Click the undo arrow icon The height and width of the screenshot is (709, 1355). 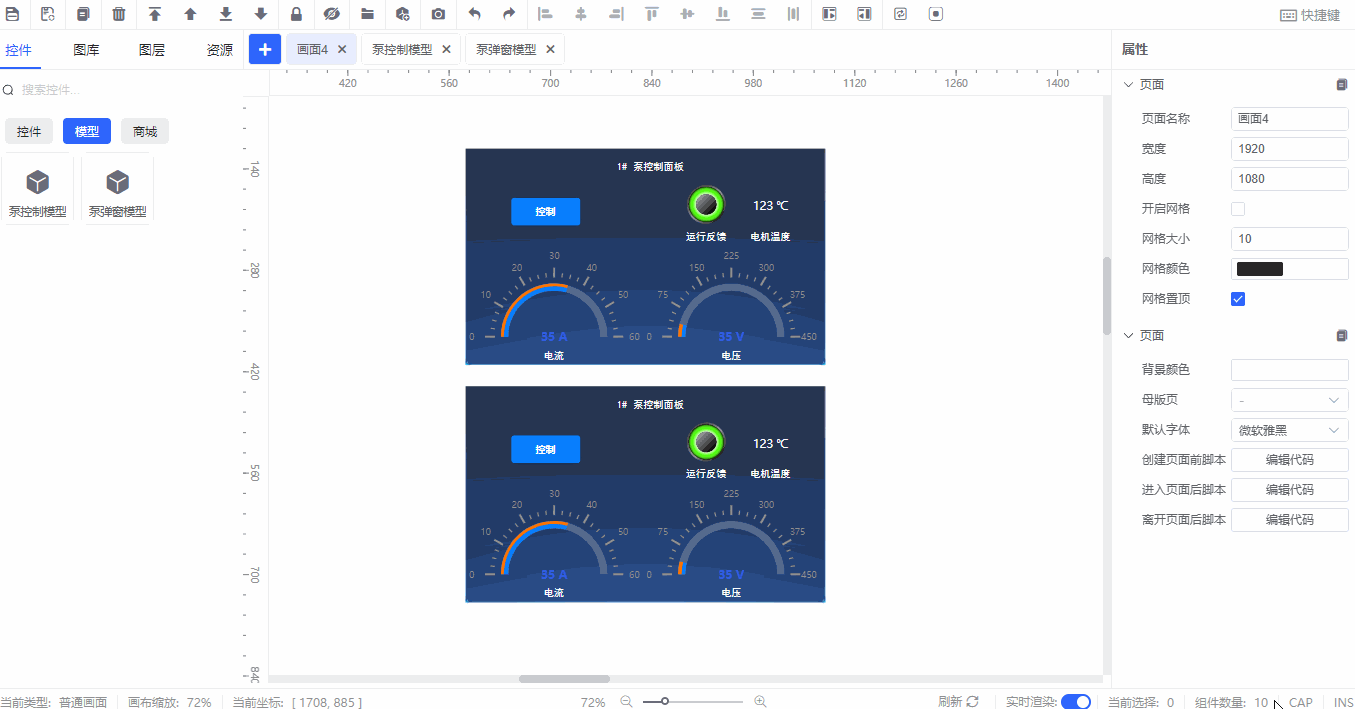click(x=474, y=15)
